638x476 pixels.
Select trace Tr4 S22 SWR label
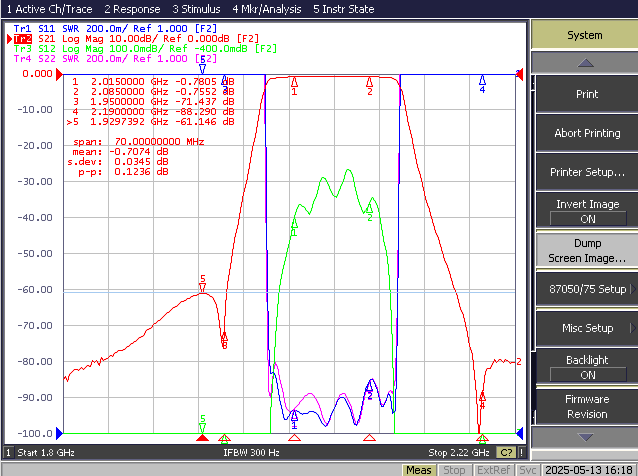click(x=115, y=59)
